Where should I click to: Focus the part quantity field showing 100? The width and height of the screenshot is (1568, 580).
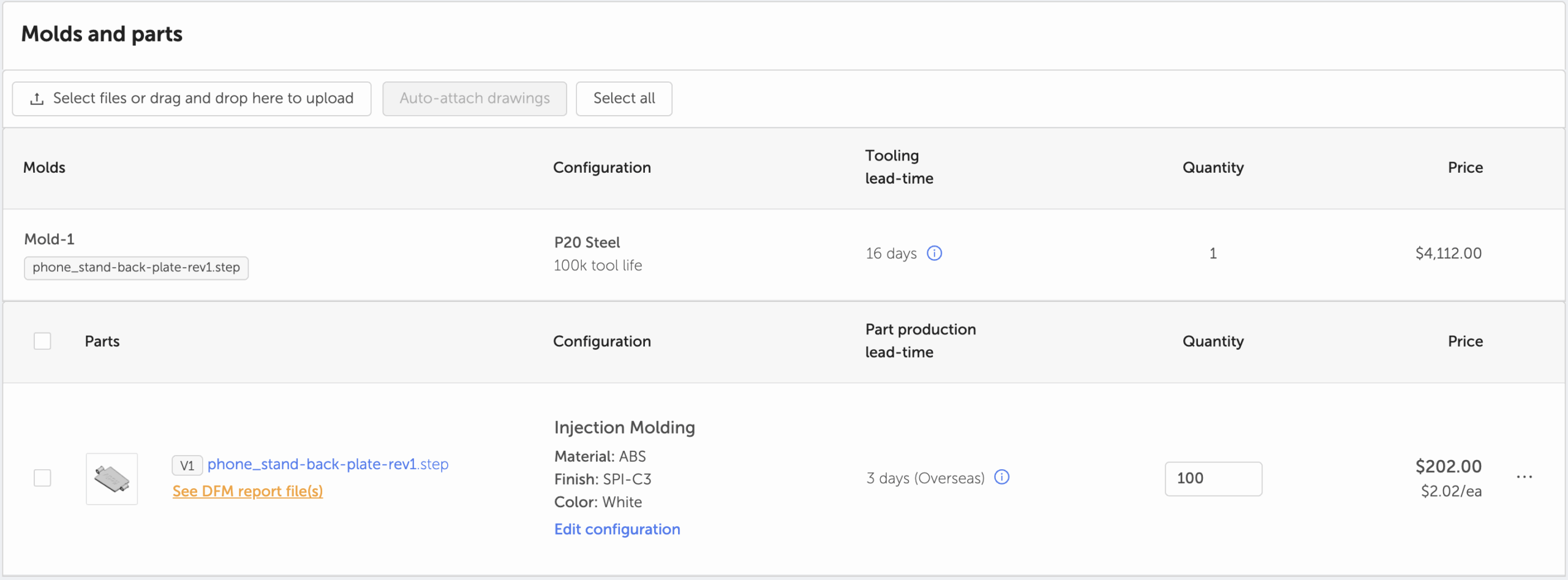(x=1213, y=478)
